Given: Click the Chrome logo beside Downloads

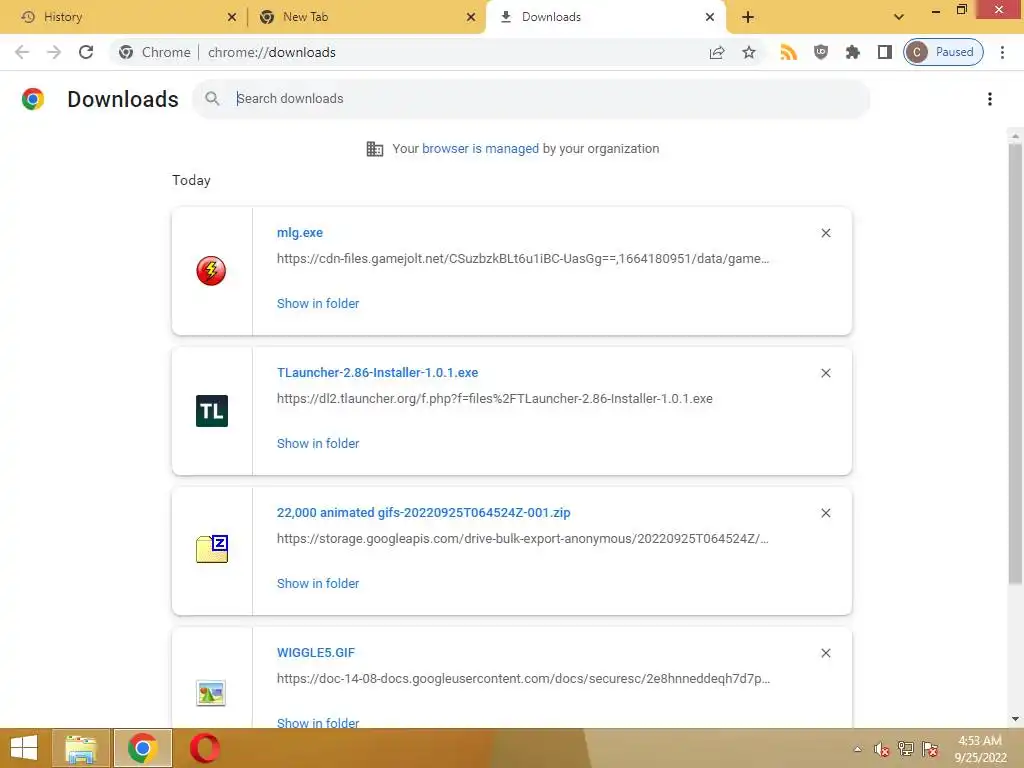Looking at the screenshot, I should [33, 99].
